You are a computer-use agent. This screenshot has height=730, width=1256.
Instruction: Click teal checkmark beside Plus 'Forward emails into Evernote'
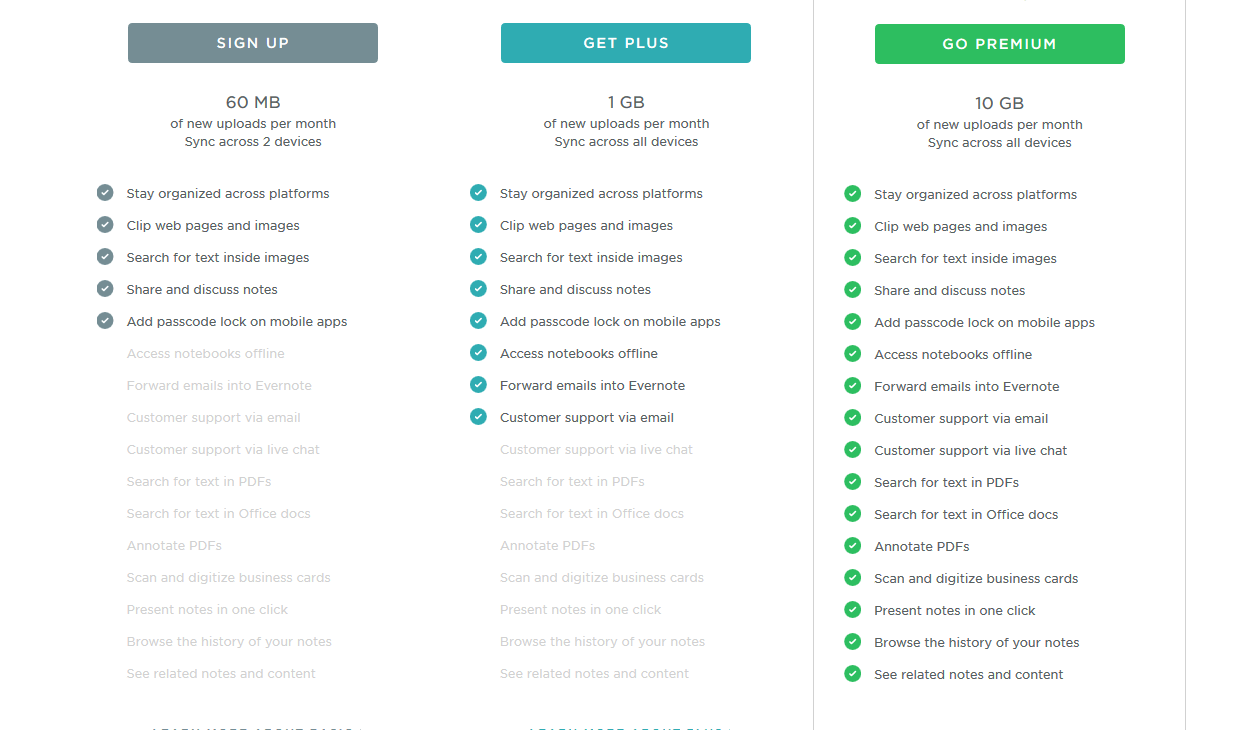(x=478, y=385)
